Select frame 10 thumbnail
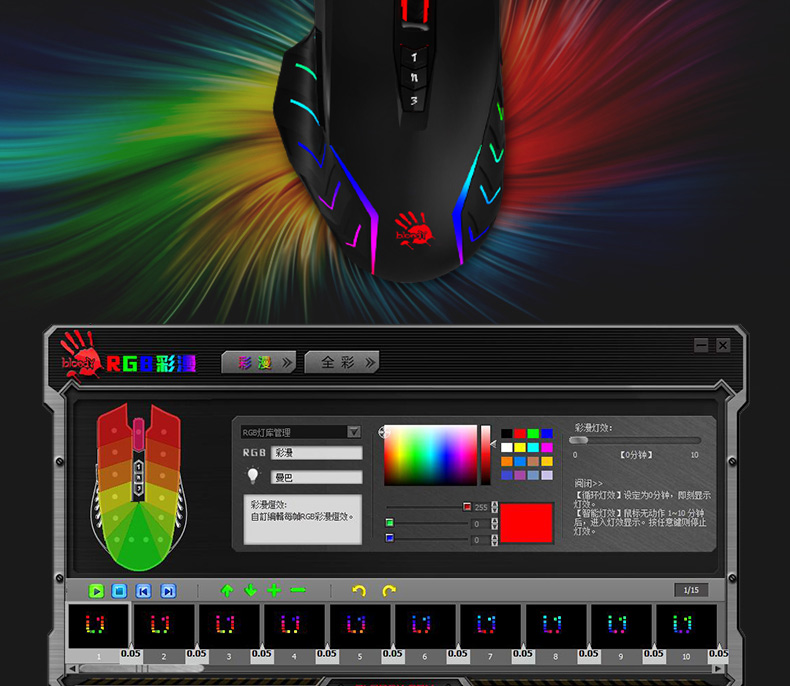790x686 pixels. coord(686,626)
